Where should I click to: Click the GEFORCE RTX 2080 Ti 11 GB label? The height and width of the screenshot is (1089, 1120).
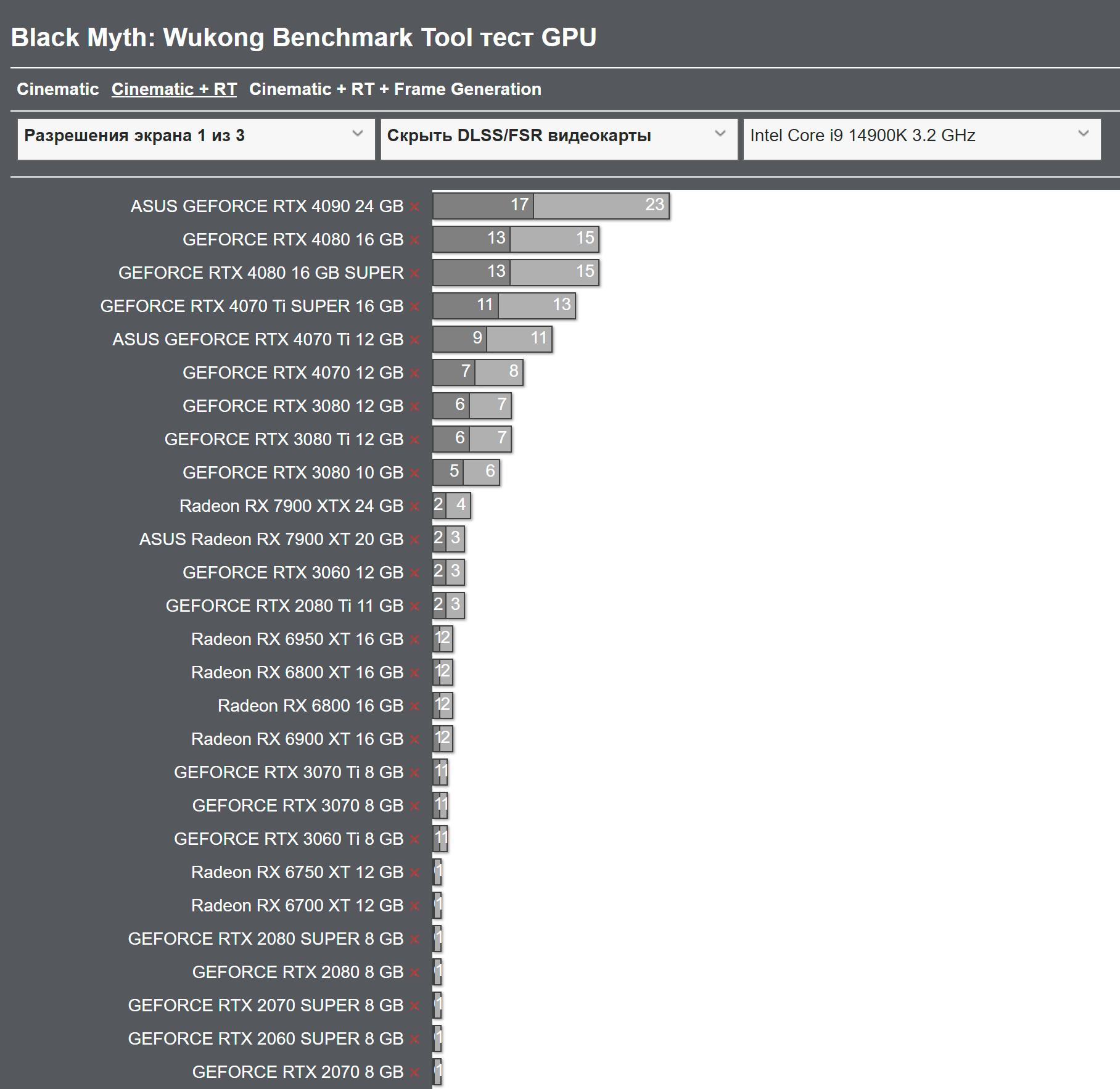pos(284,606)
